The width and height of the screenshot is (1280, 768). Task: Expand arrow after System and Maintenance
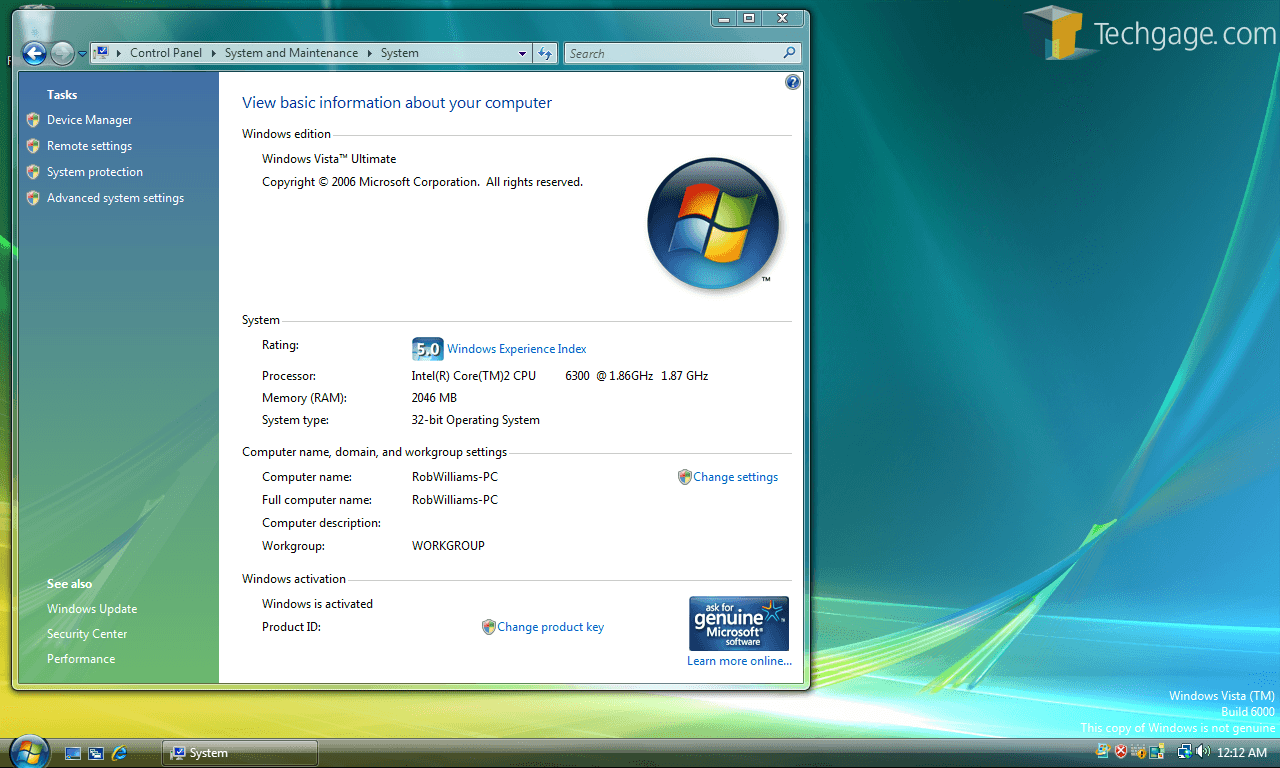click(x=370, y=53)
